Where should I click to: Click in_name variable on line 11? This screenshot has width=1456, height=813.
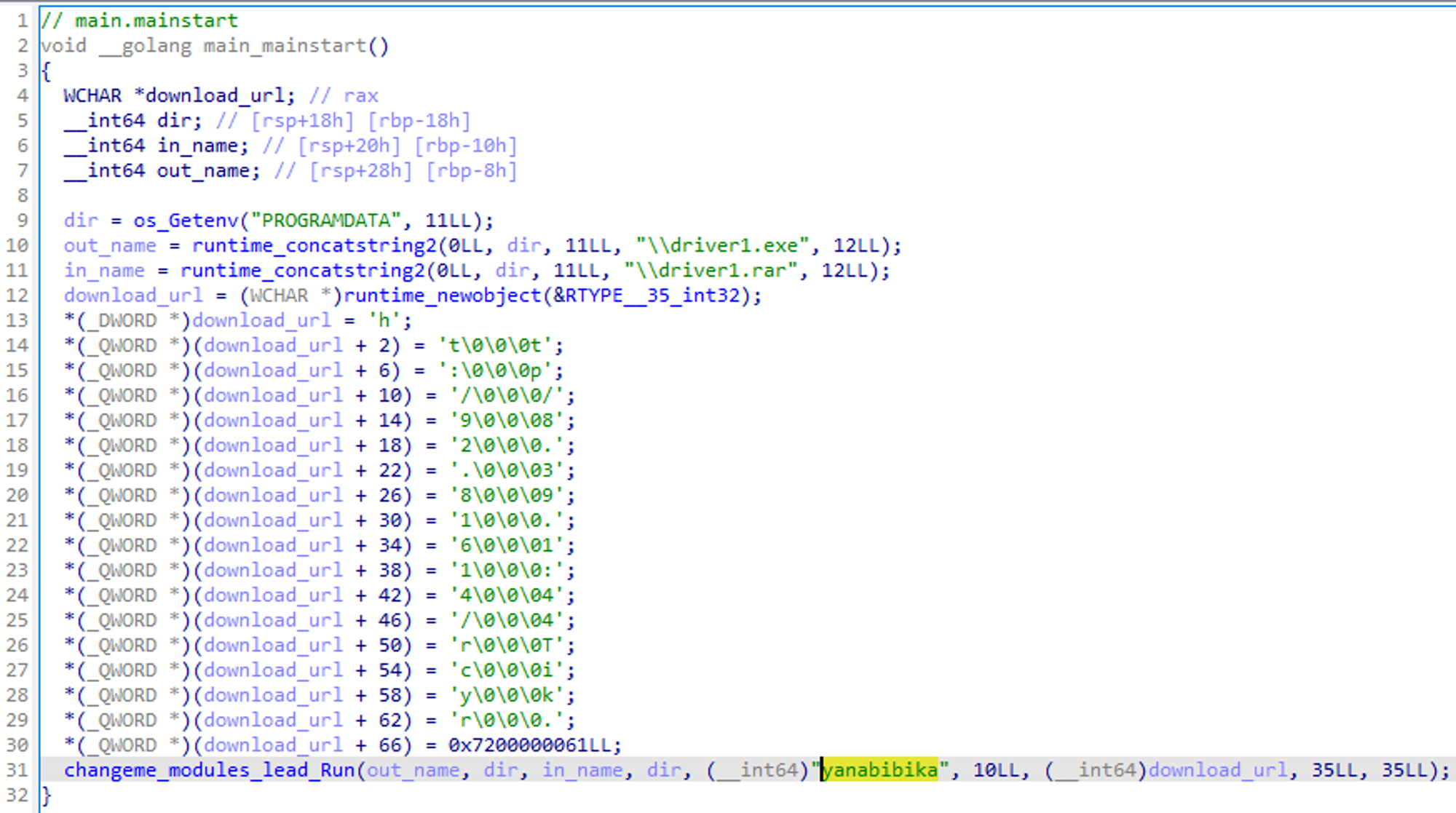pos(103,271)
